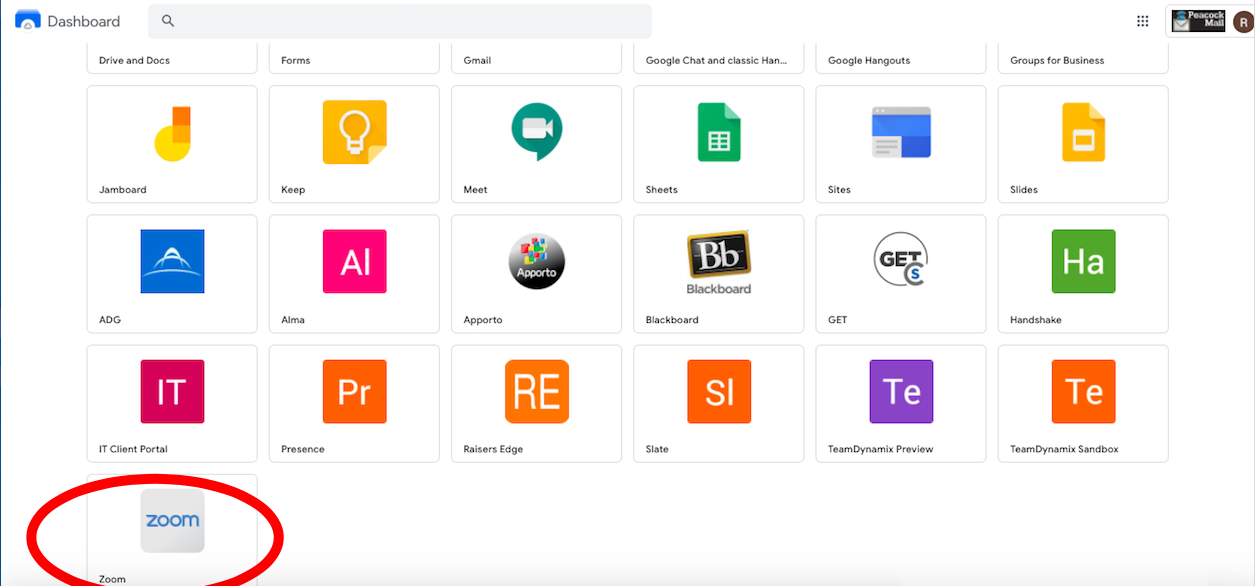1255x586 pixels.
Task: Open the Meet video camera icon
Action: click(x=537, y=132)
